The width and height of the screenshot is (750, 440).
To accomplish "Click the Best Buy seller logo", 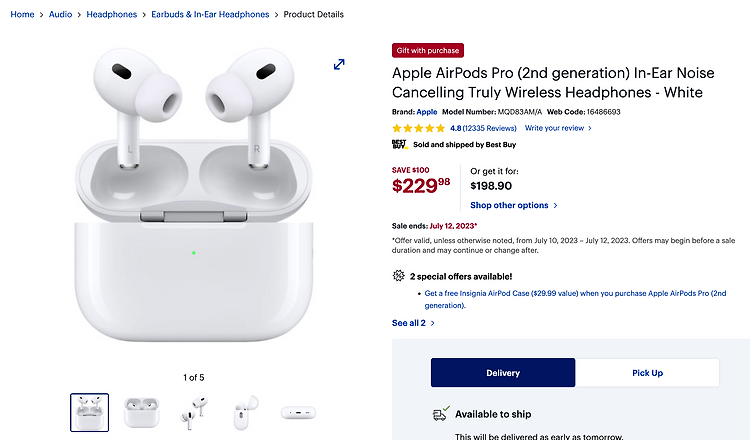I will pyautogui.click(x=399, y=144).
